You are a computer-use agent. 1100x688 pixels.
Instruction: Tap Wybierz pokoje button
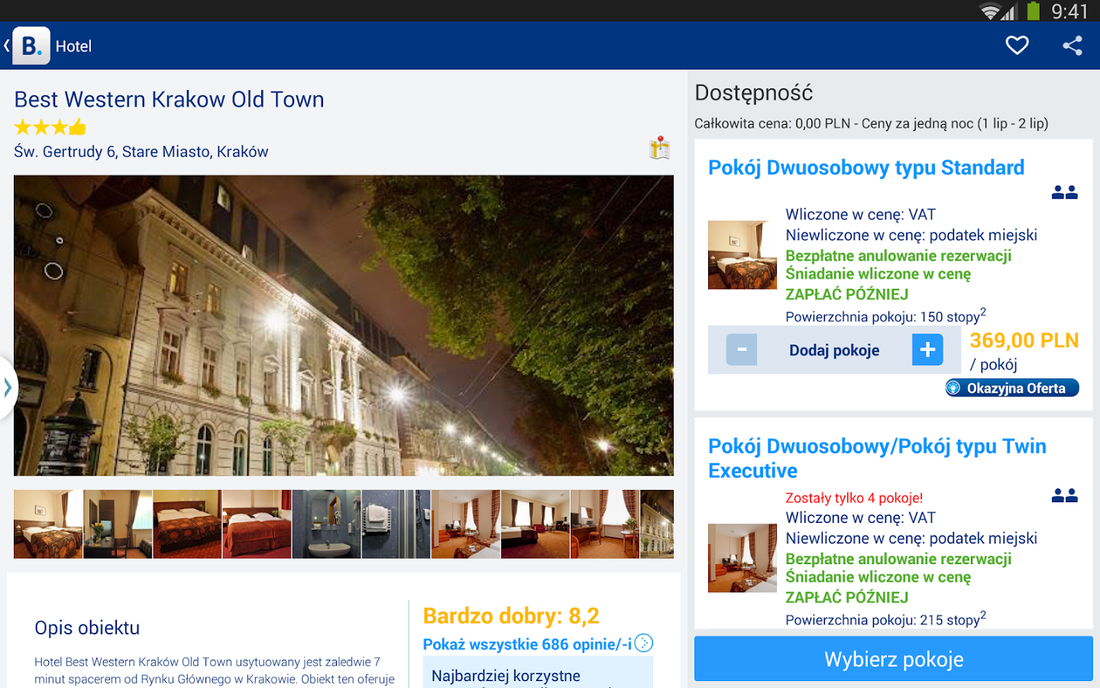[894, 659]
